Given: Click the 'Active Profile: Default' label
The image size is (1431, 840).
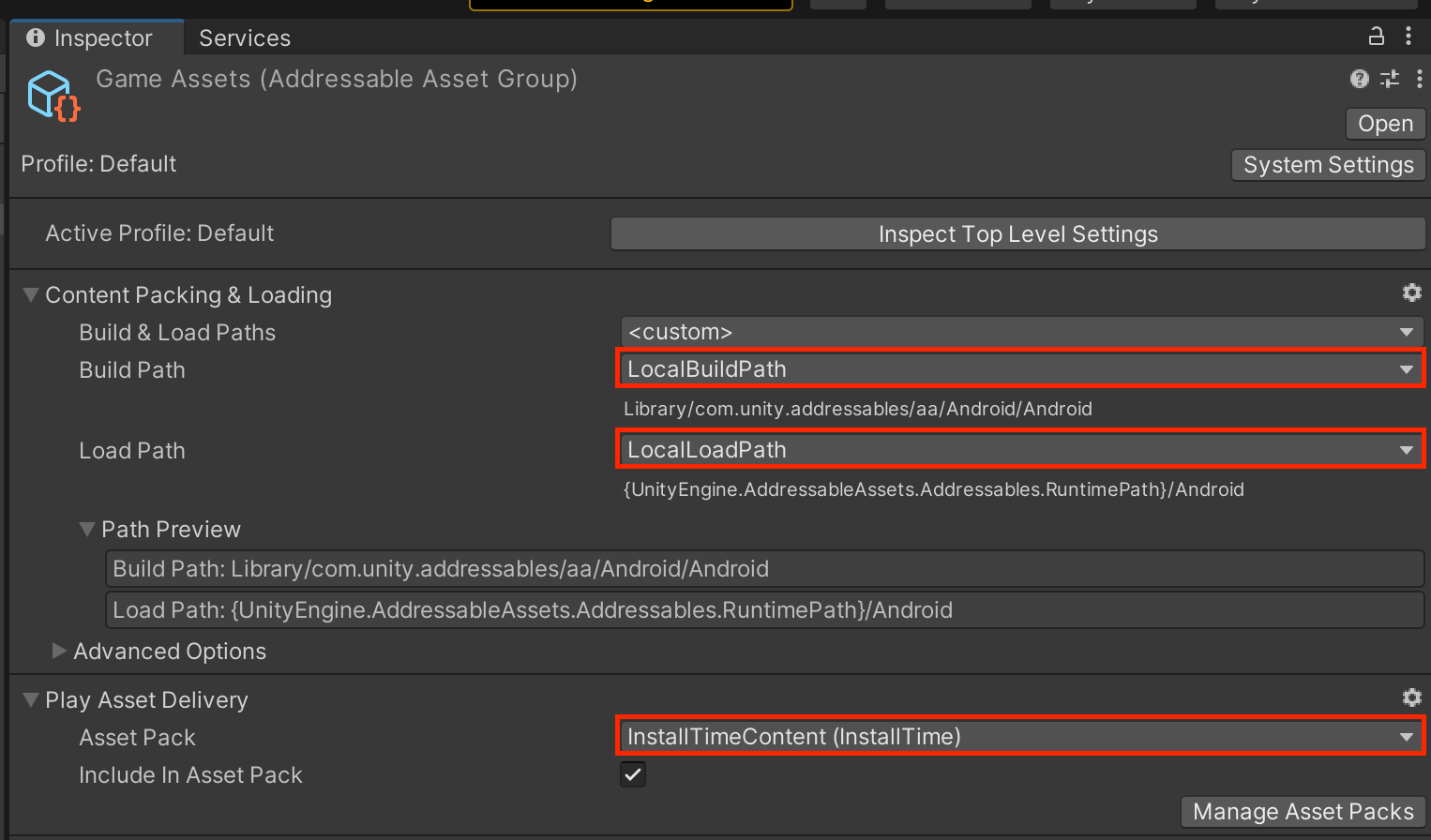Looking at the screenshot, I should 159,233.
